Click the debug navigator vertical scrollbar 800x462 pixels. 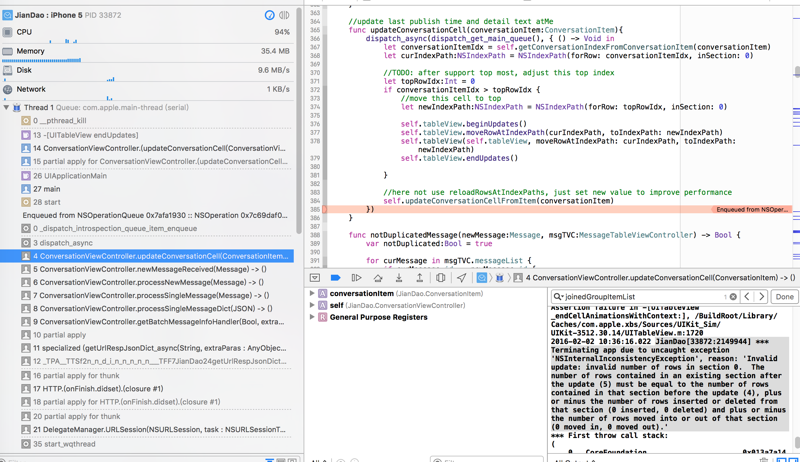tap(299, 120)
